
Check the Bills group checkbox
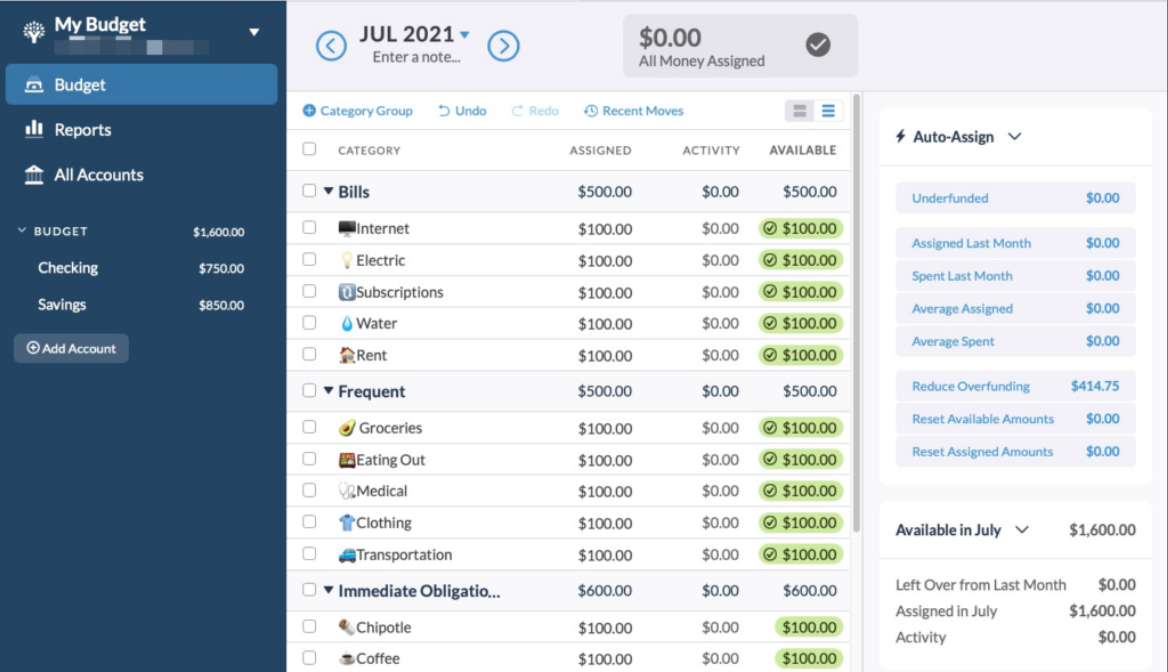[x=309, y=191]
